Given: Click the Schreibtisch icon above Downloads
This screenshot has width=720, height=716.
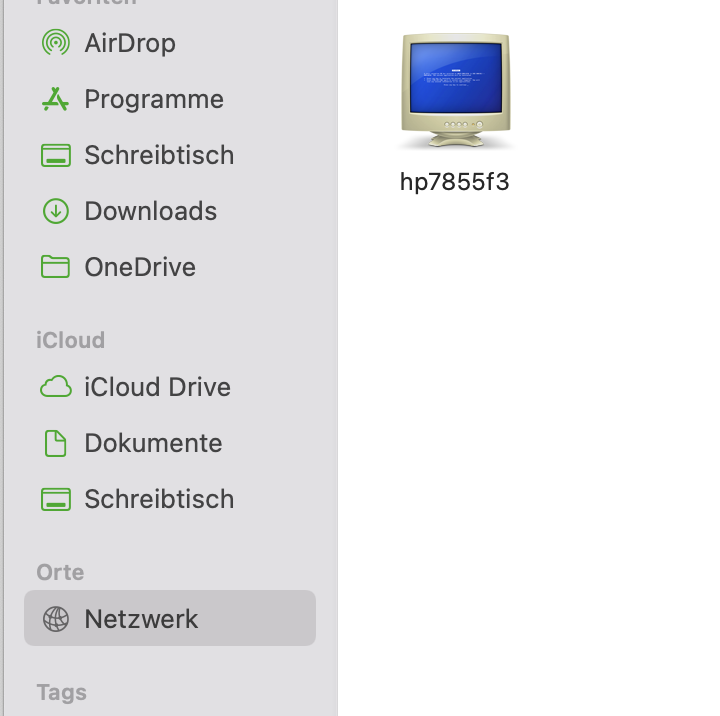Looking at the screenshot, I should (x=55, y=155).
